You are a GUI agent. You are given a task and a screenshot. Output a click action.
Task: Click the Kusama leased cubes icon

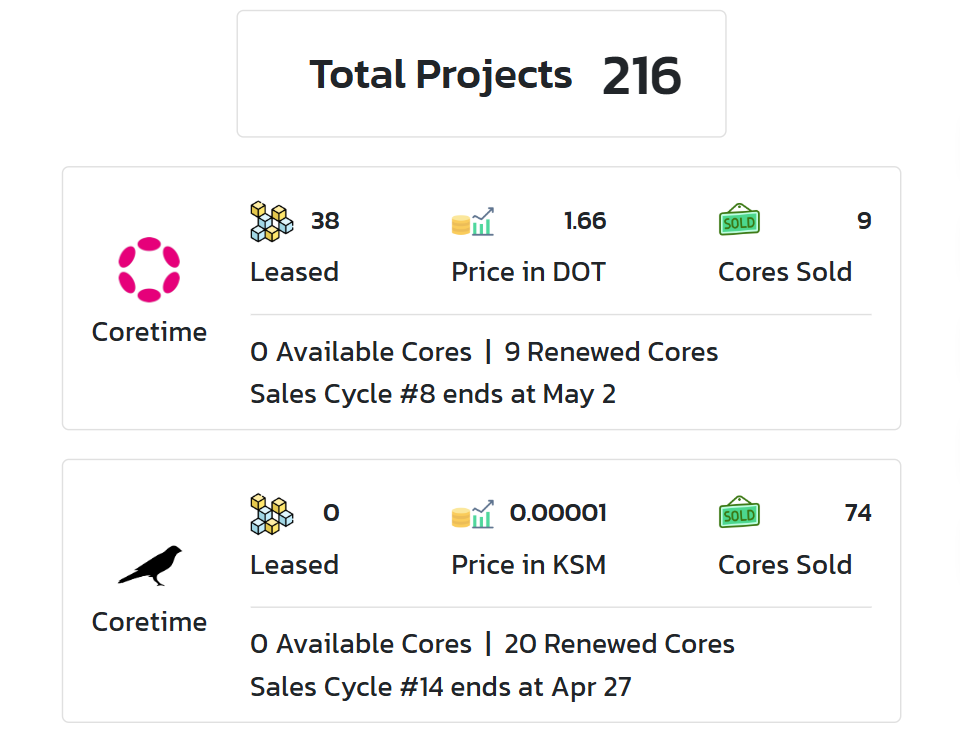coord(271,514)
